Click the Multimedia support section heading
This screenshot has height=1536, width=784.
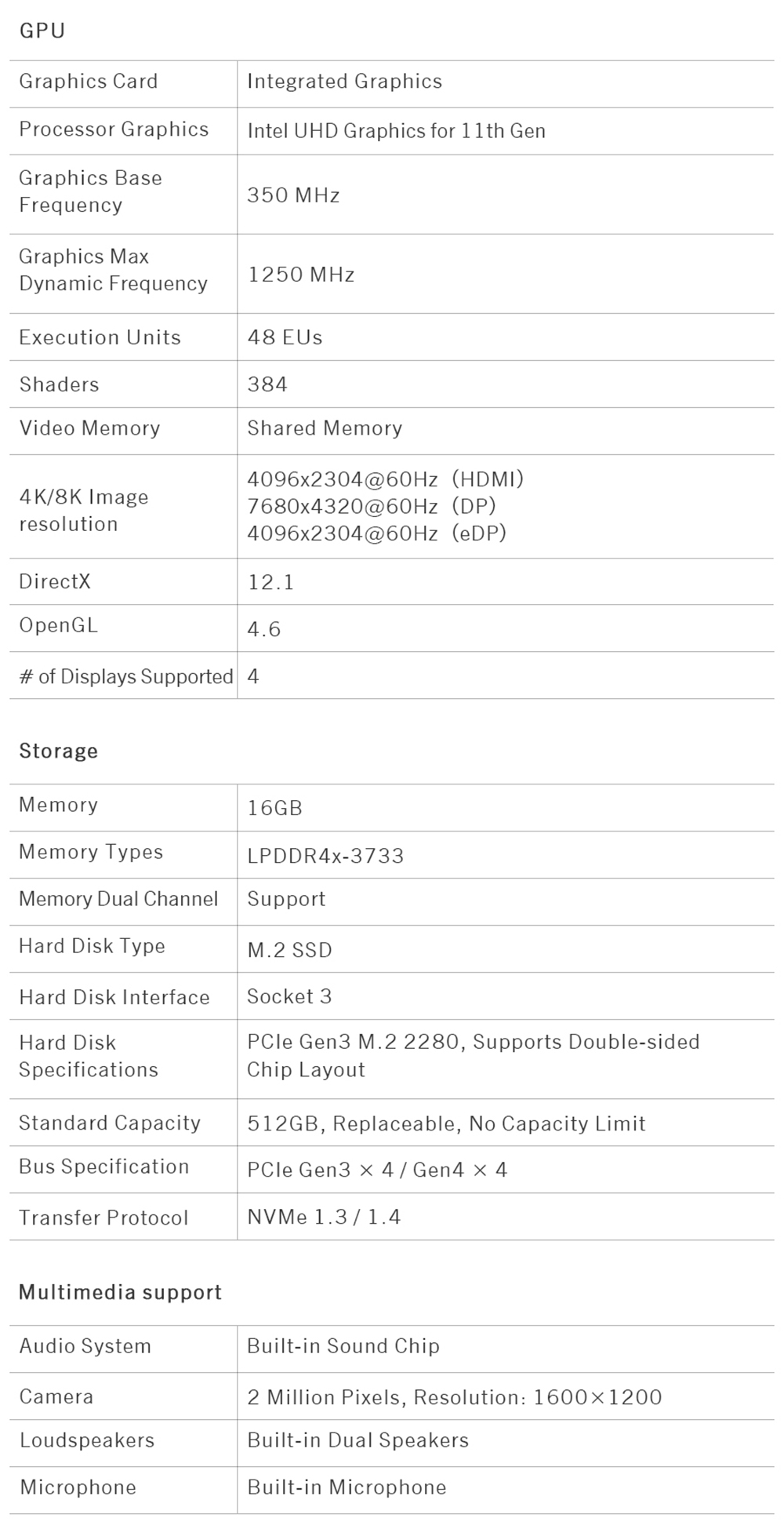tap(120, 1292)
